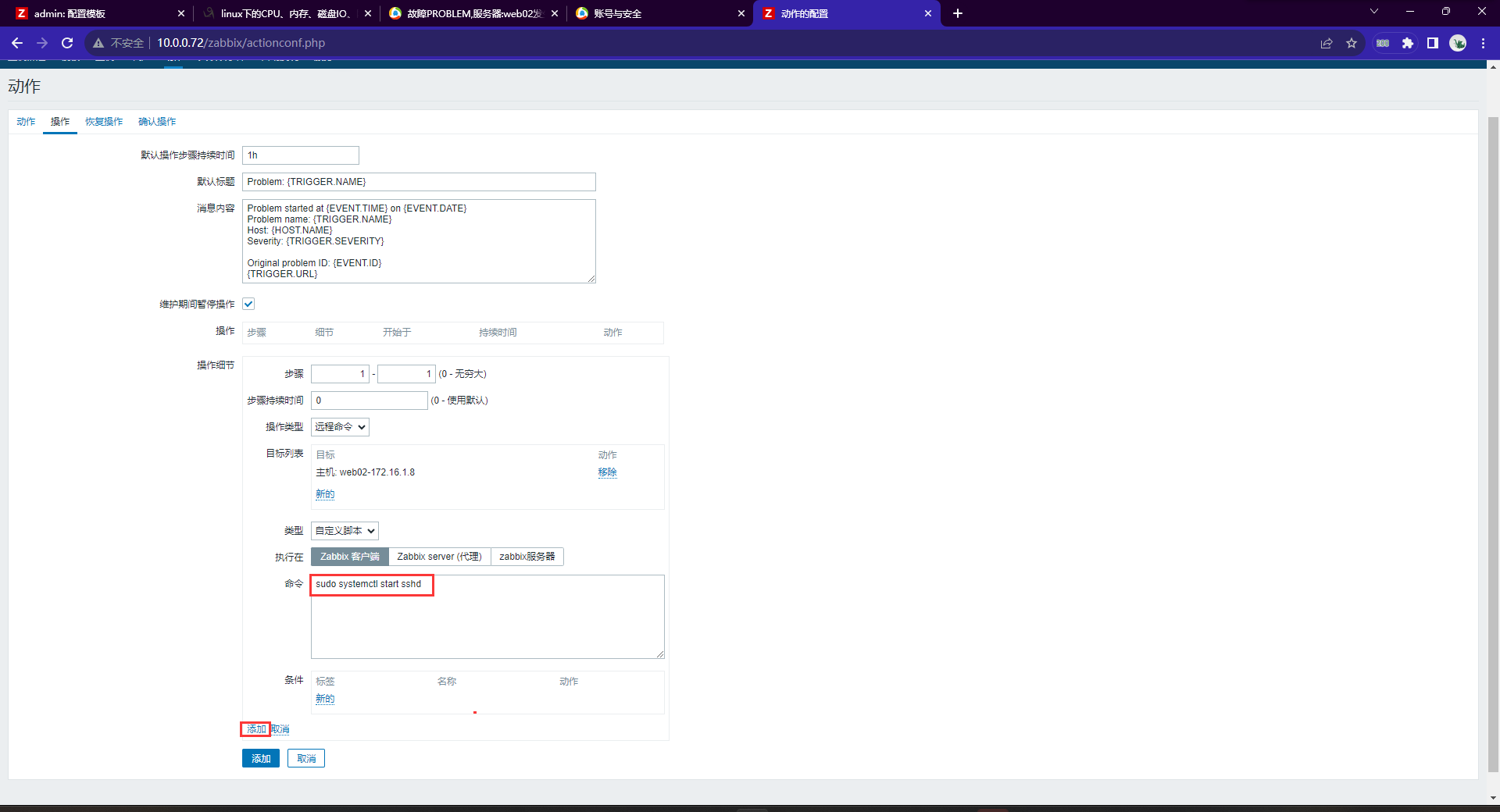Open the 恢复操作 form tab
Screen dimensions: 1500x812
[x=104, y=122]
